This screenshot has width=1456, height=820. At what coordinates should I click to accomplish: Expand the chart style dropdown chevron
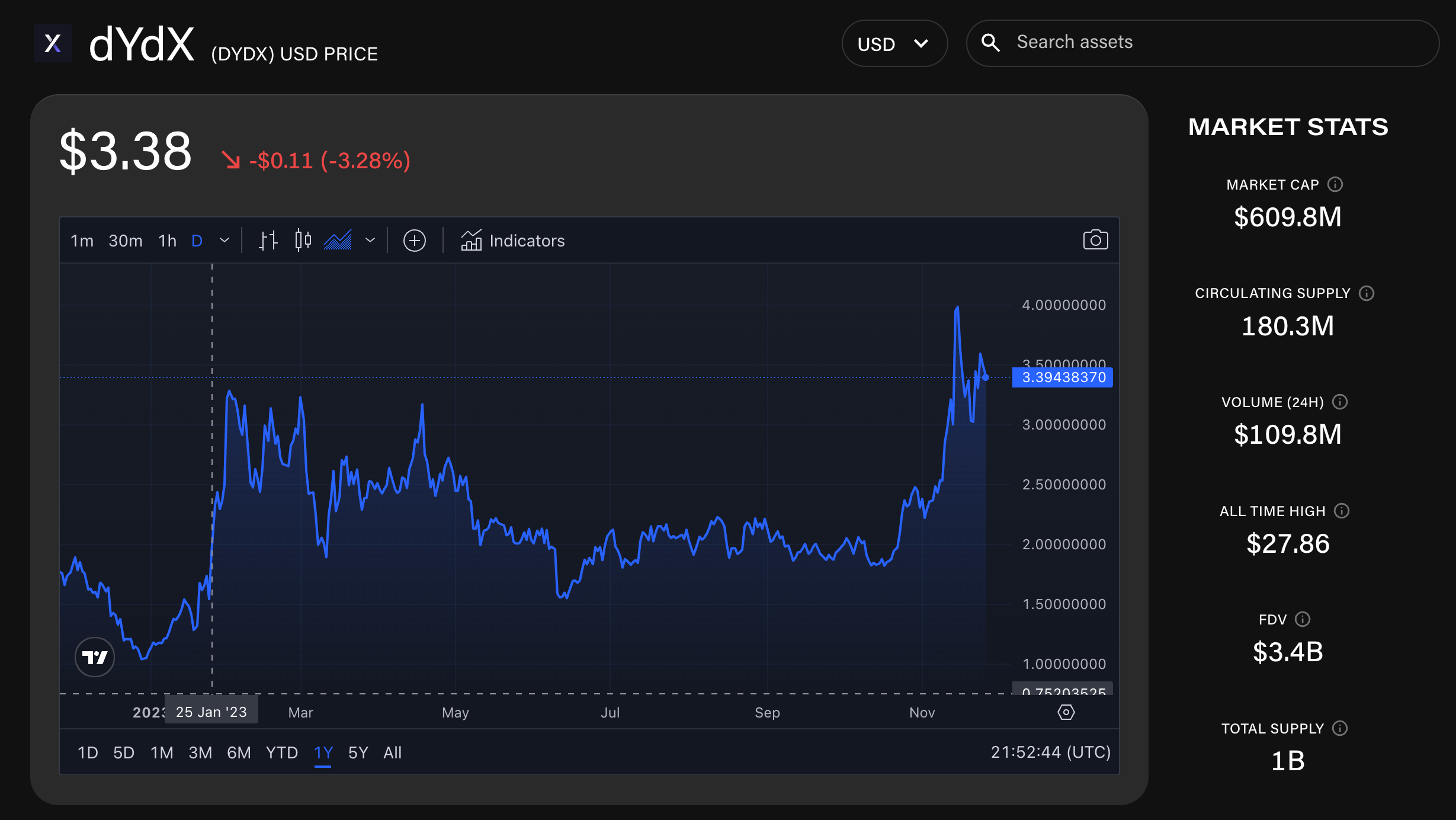[370, 241]
